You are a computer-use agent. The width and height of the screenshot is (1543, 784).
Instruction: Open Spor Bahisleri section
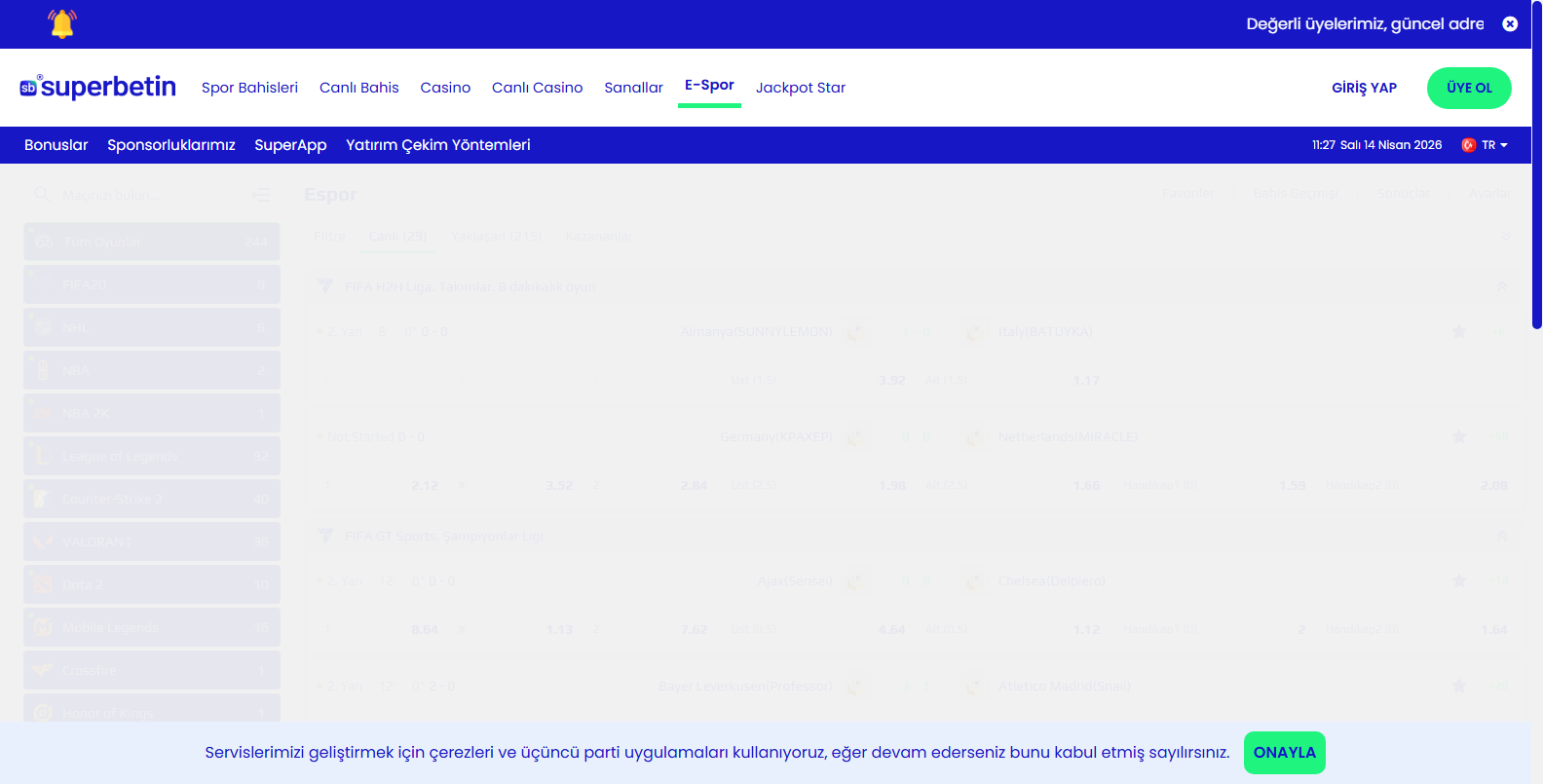click(249, 88)
